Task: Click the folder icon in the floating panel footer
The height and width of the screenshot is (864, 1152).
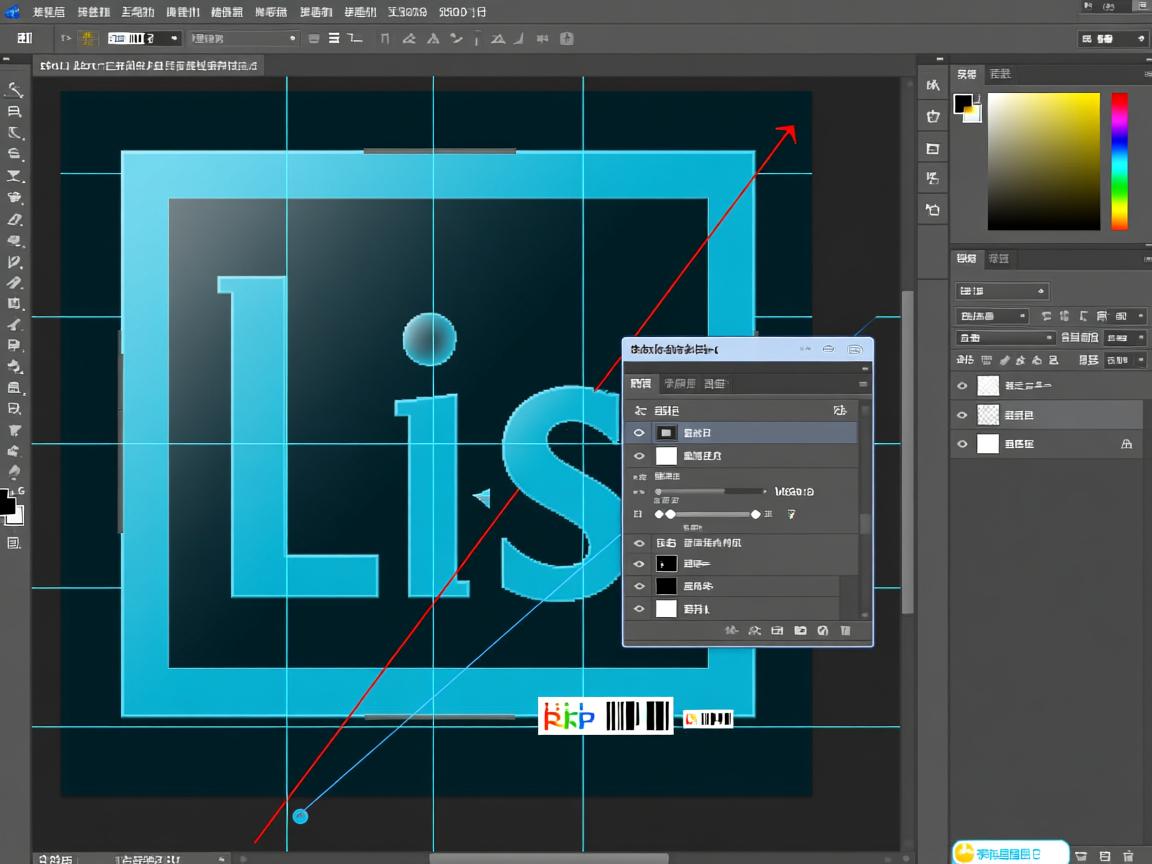Action: (800, 631)
